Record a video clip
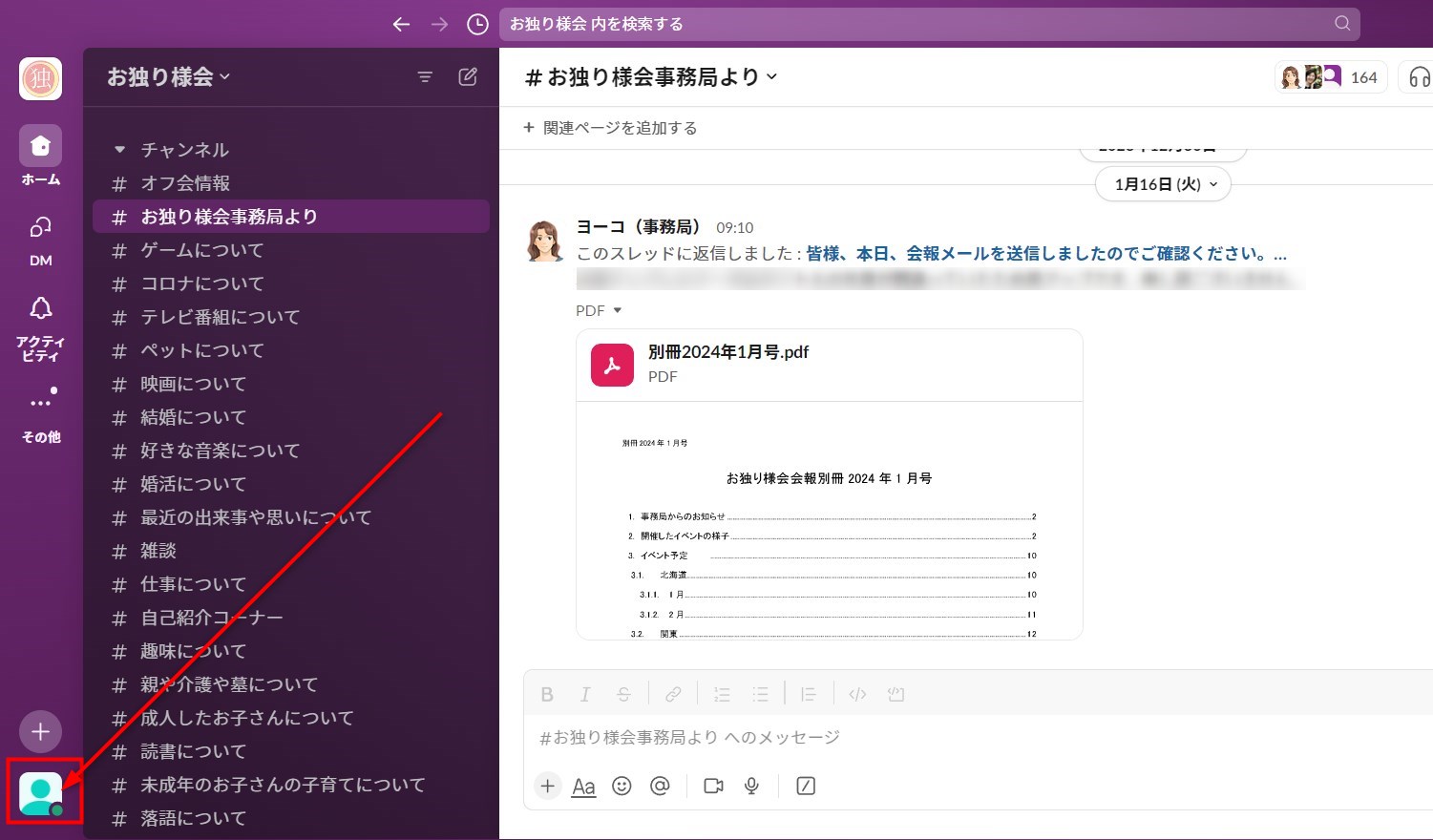1433x840 pixels. (713, 786)
